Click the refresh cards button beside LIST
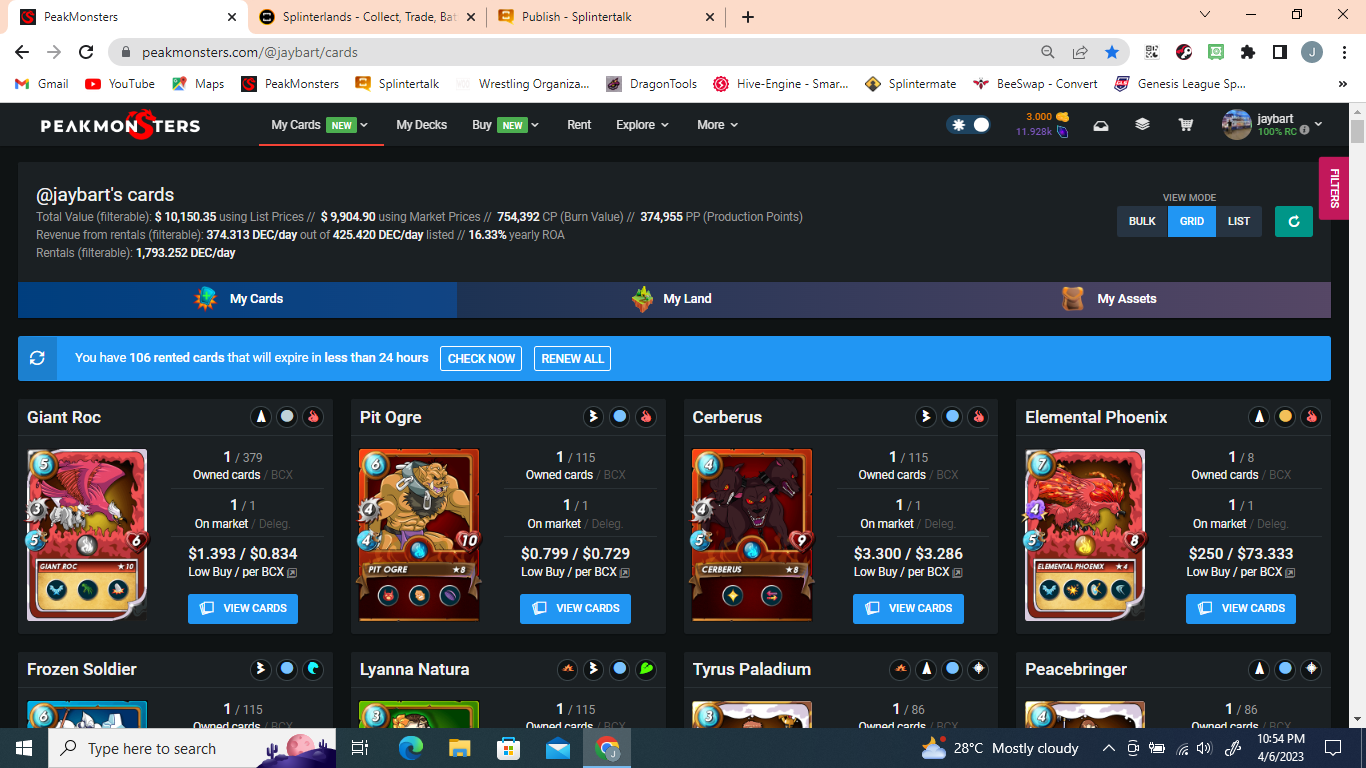1366x768 pixels. [x=1294, y=221]
